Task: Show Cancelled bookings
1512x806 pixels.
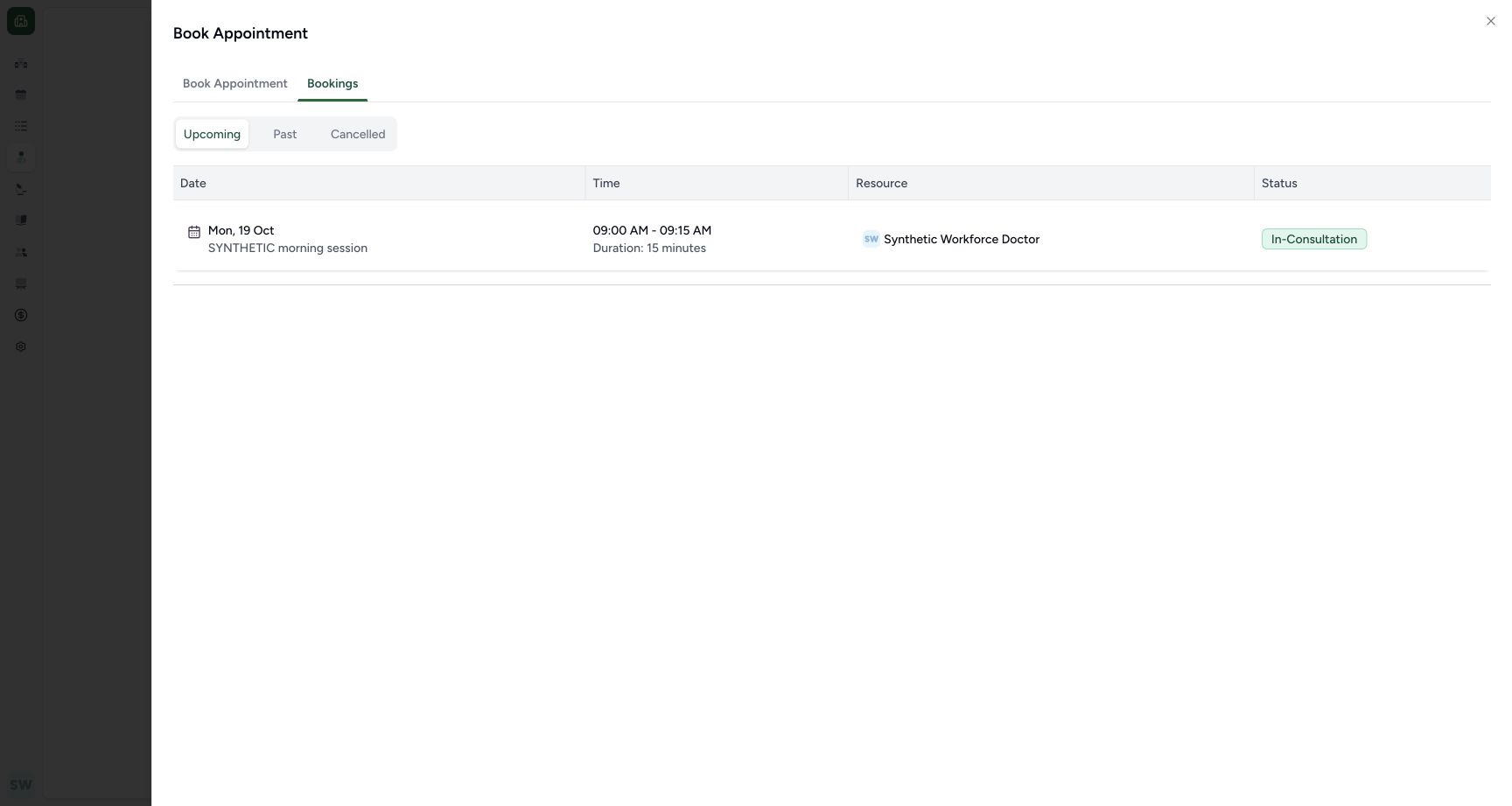Action: [x=358, y=134]
